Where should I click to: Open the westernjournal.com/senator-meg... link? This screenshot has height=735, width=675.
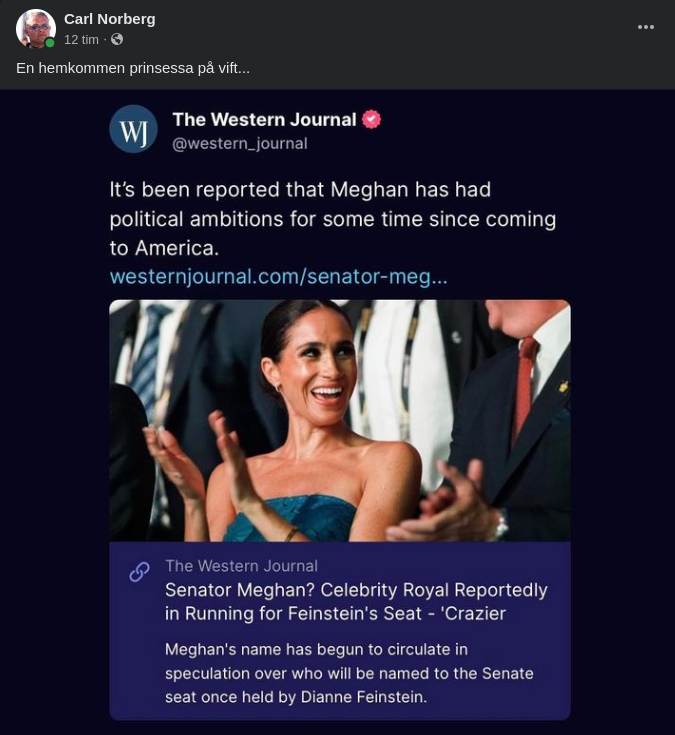pos(278,276)
